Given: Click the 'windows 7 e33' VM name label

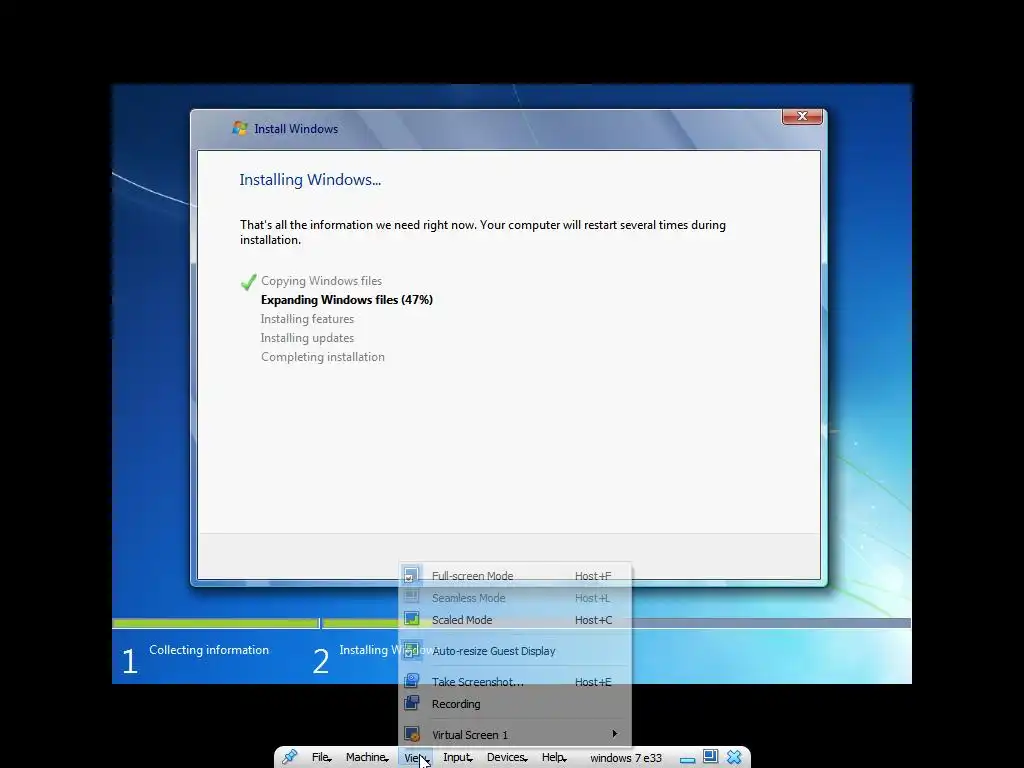Looking at the screenshot, I should (x=626, y=758).
